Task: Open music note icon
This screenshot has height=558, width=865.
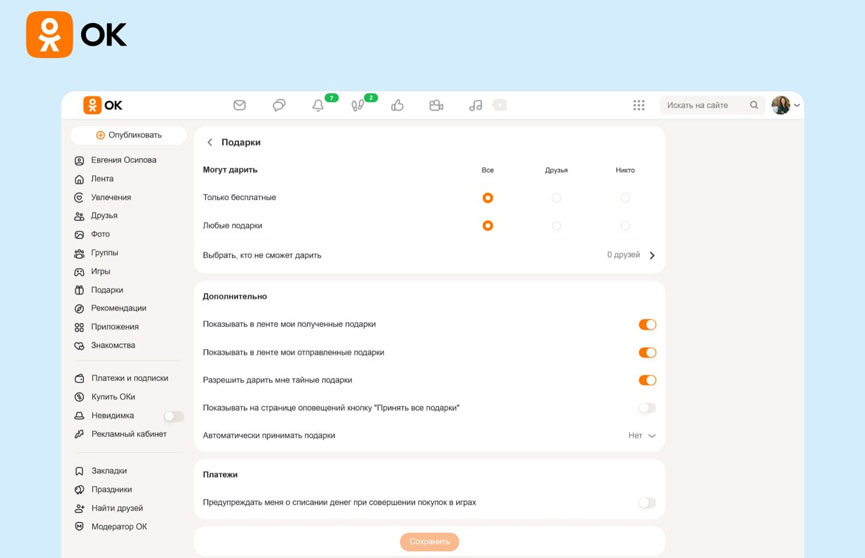Action: (x=475, y=105)
